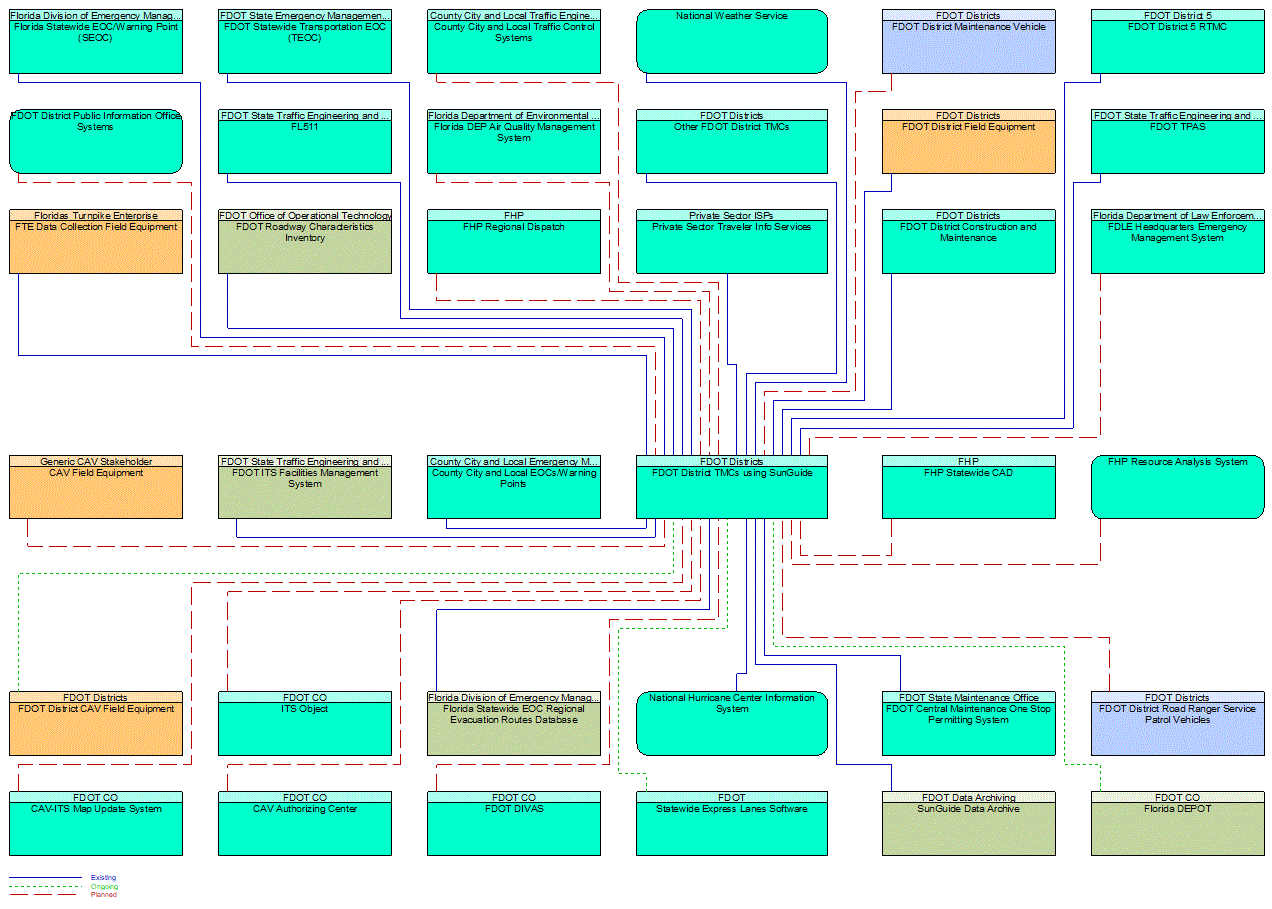Click the CAV Field Equipment node

[x=96, y=487]
